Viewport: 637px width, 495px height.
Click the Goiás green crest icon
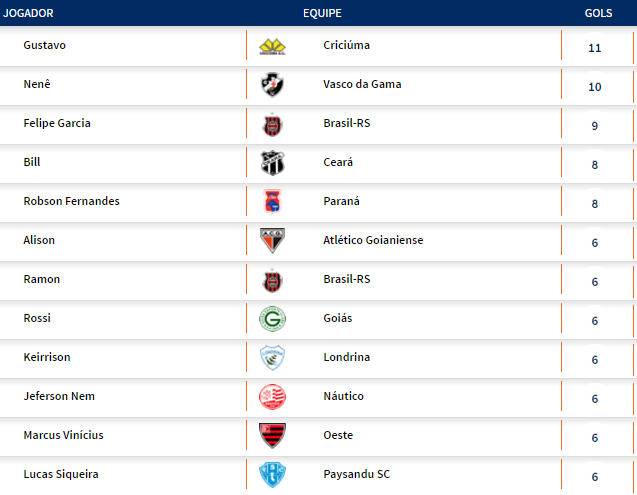click(272, 319)
